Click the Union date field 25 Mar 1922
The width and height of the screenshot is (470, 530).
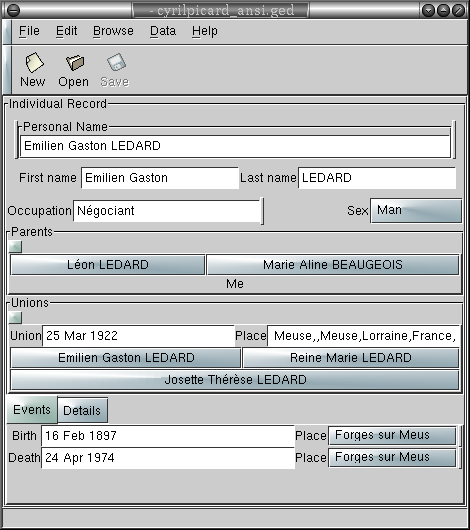tap(138, 336)
